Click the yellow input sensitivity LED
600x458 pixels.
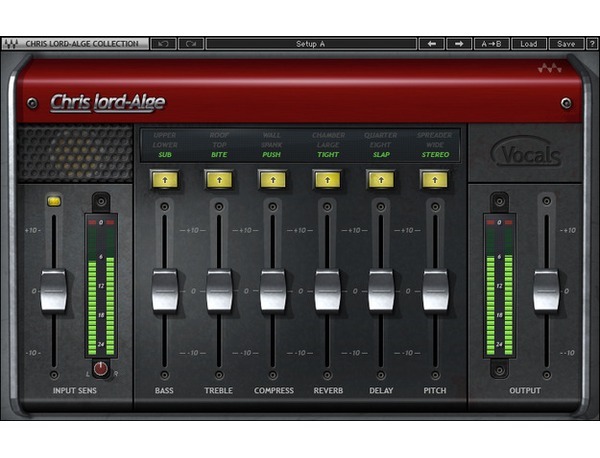(54, 201)
